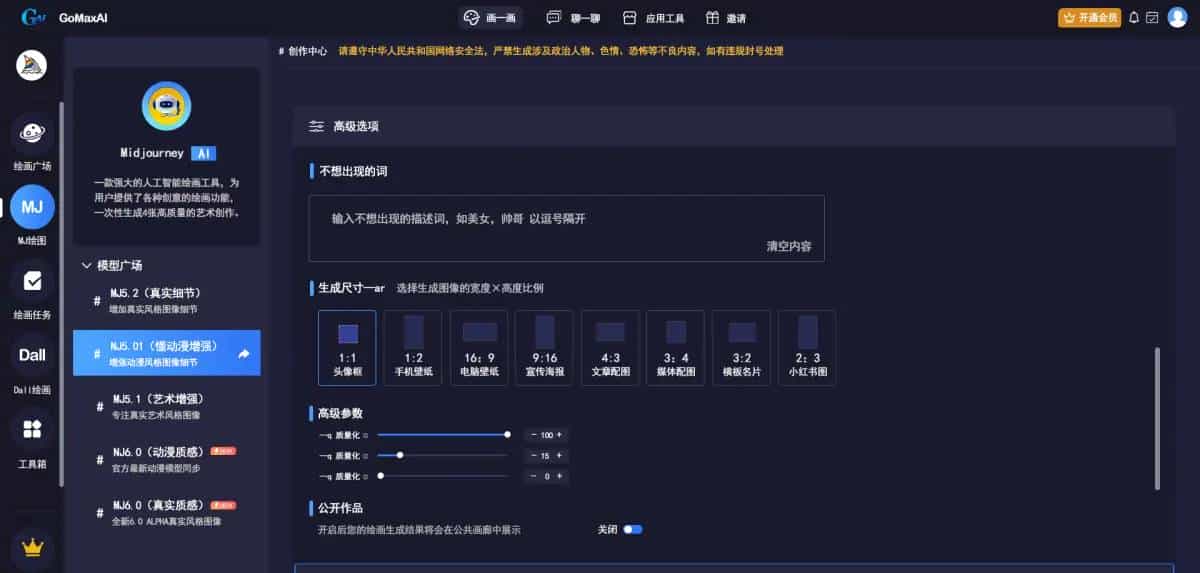Choose 3:2 横板名片 ratio
1200x573 pixels.
tap(741, 348)
